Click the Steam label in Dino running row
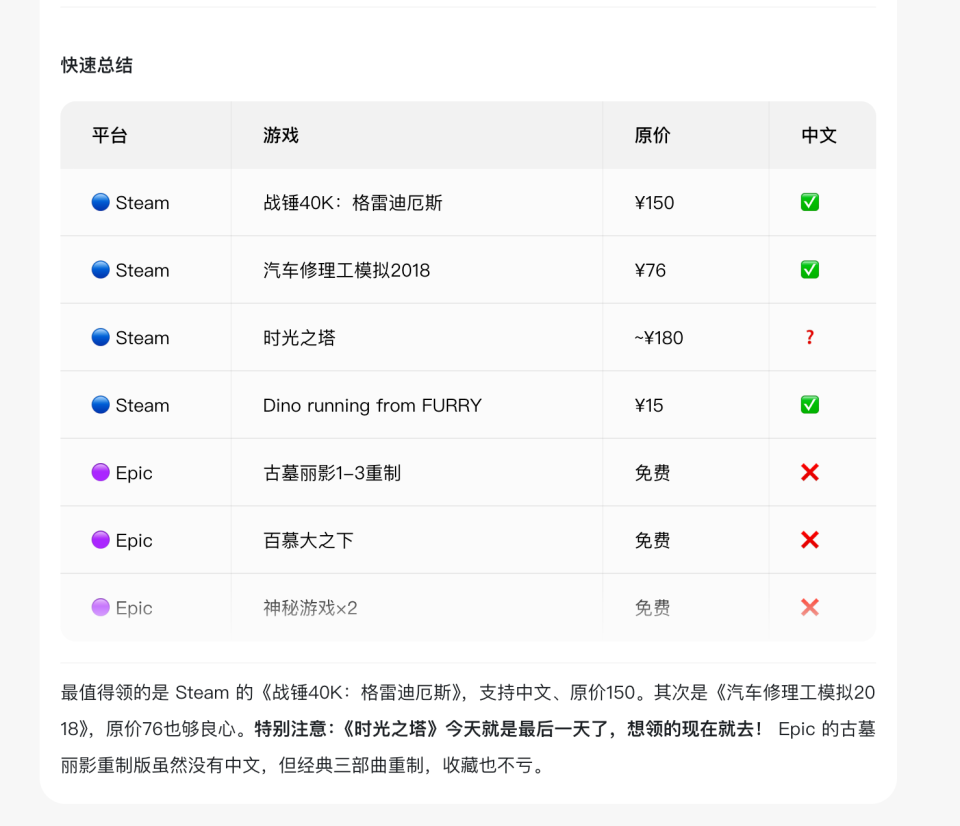This screenshot has width=960, height=826. point(142,405)
